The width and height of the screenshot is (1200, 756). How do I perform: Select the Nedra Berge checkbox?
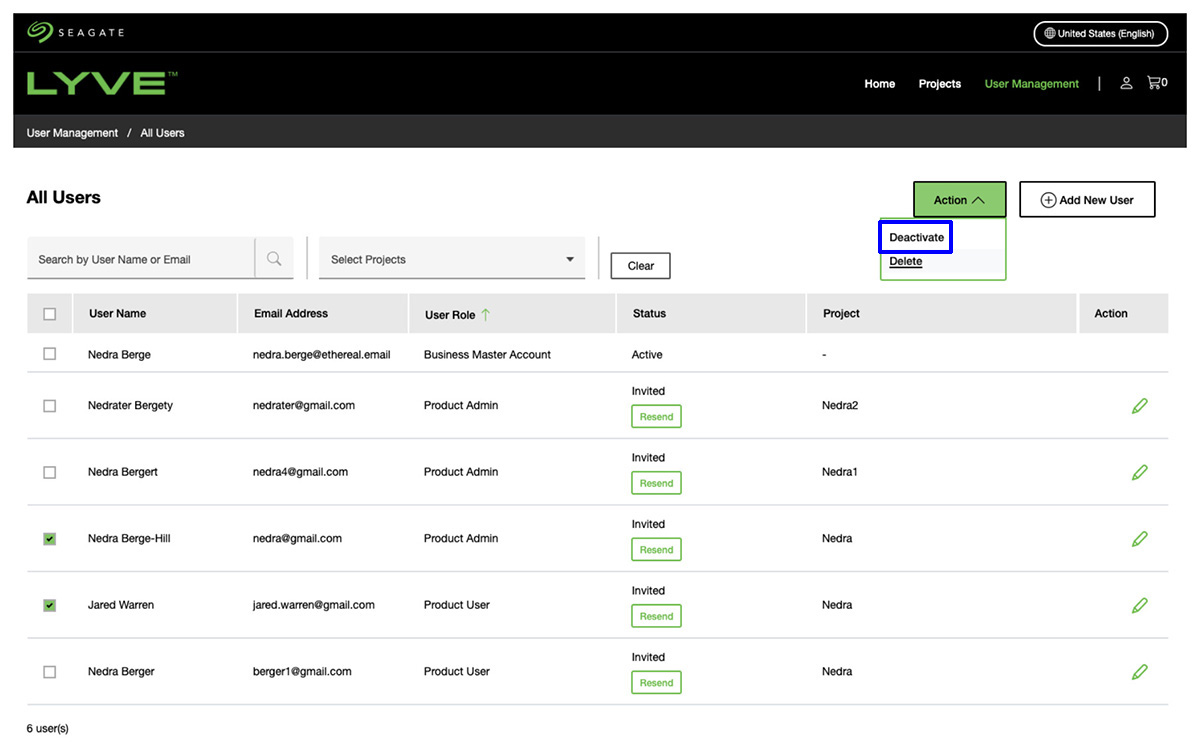click(50, 354)
